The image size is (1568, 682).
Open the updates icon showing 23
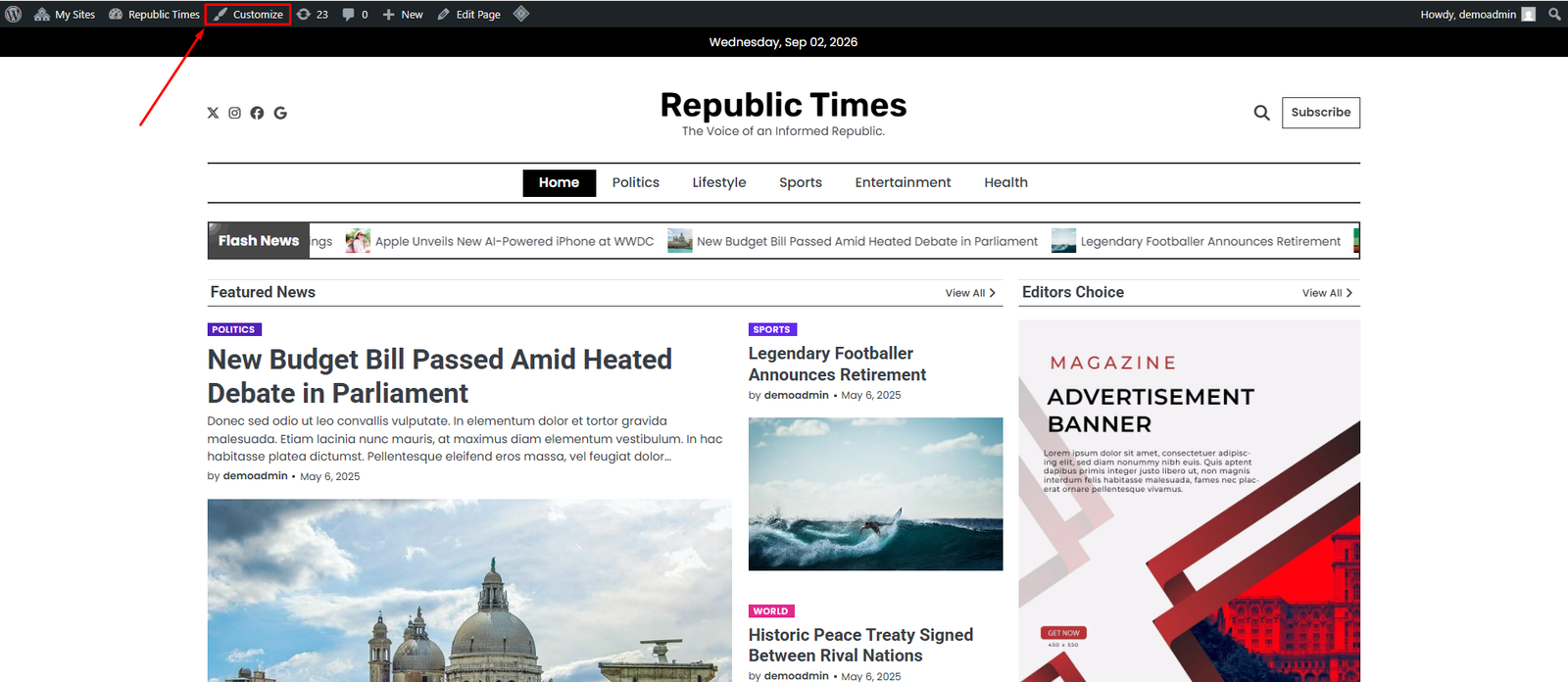[313, 14]
